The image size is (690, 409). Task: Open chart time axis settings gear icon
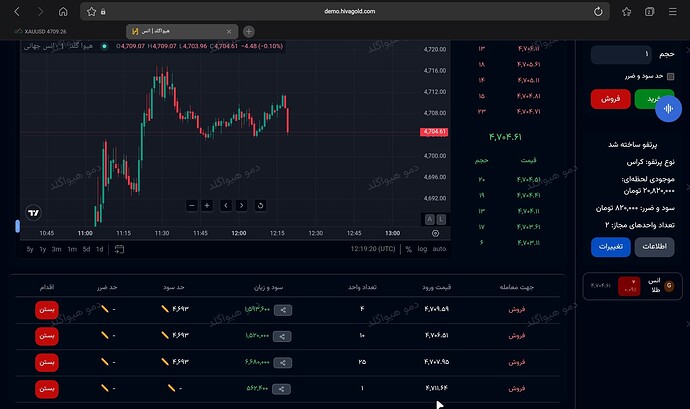(x=435, y=233)
